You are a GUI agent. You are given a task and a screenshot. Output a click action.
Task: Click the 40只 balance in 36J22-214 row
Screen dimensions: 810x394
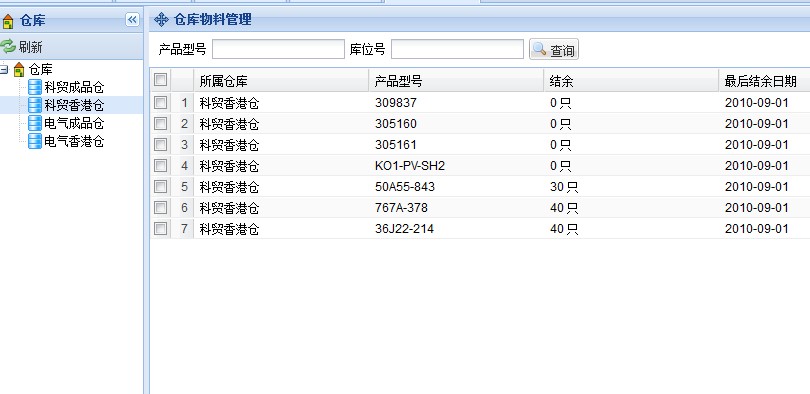[564, 229]
